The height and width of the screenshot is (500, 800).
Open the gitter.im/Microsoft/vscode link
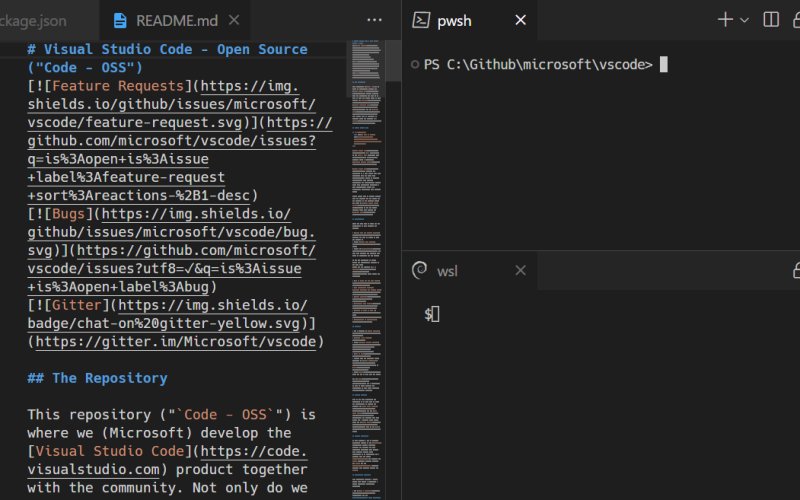[x=176, y=341]
